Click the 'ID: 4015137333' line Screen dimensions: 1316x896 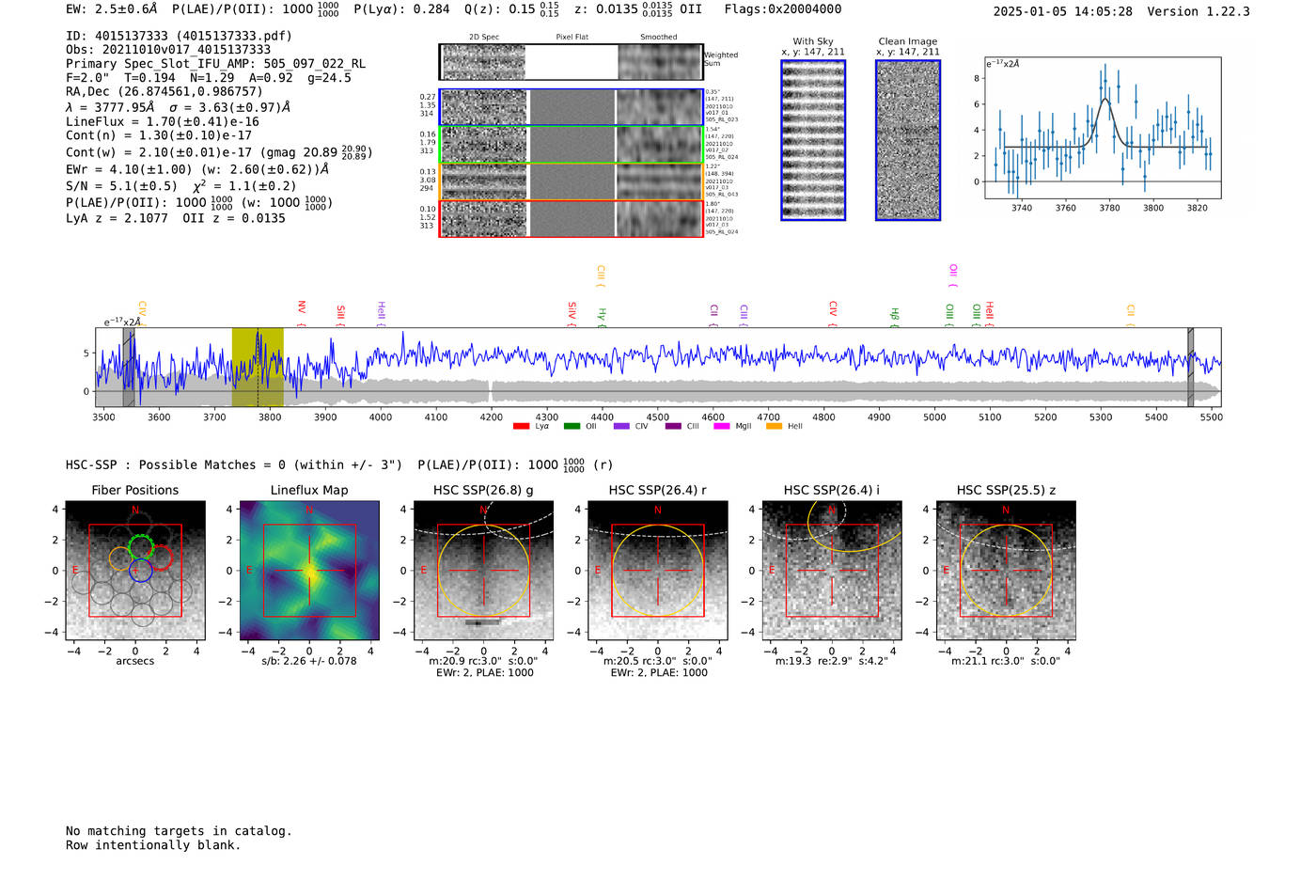tap(179, 36)
